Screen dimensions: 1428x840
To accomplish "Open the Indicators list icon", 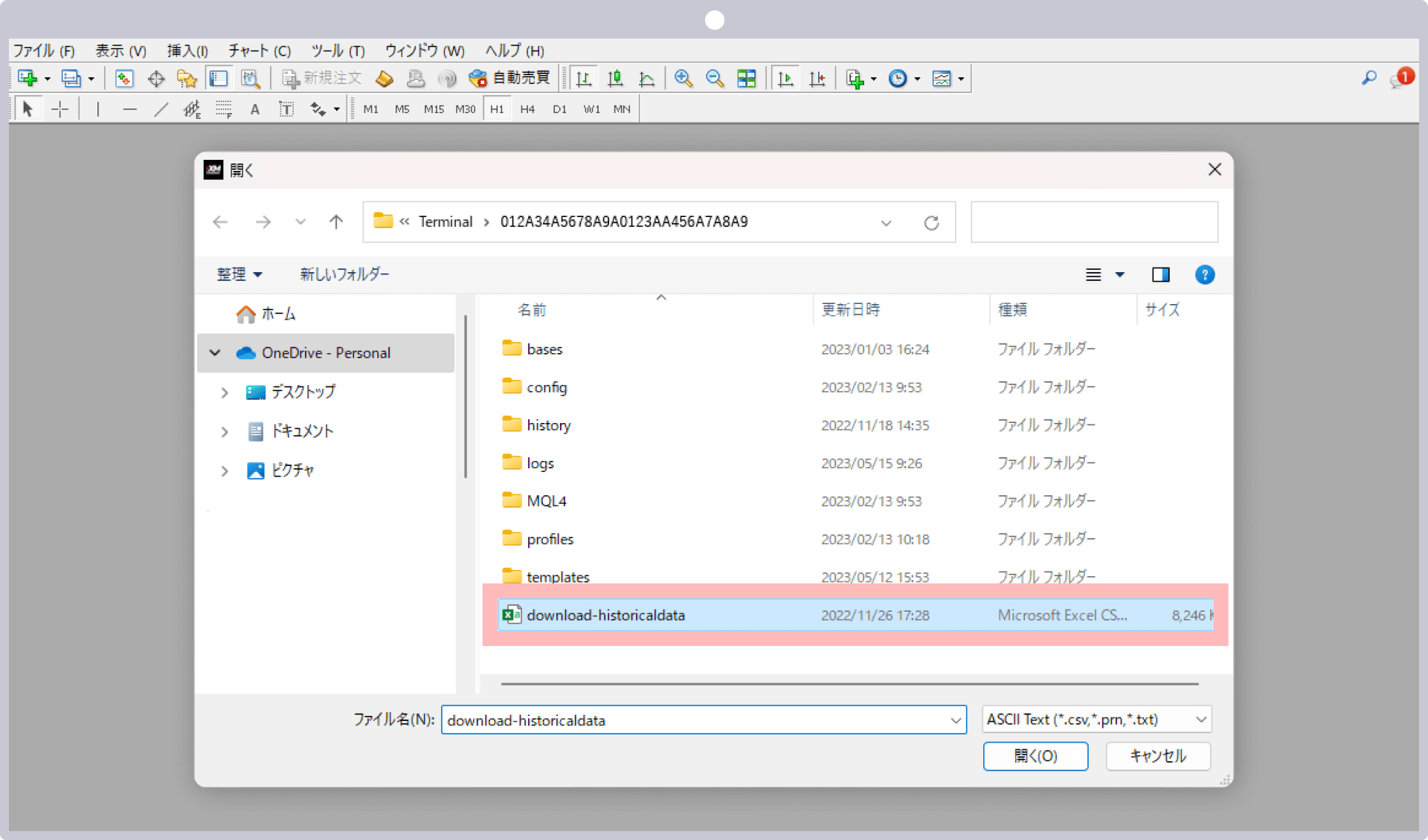I will click(855, 78).
